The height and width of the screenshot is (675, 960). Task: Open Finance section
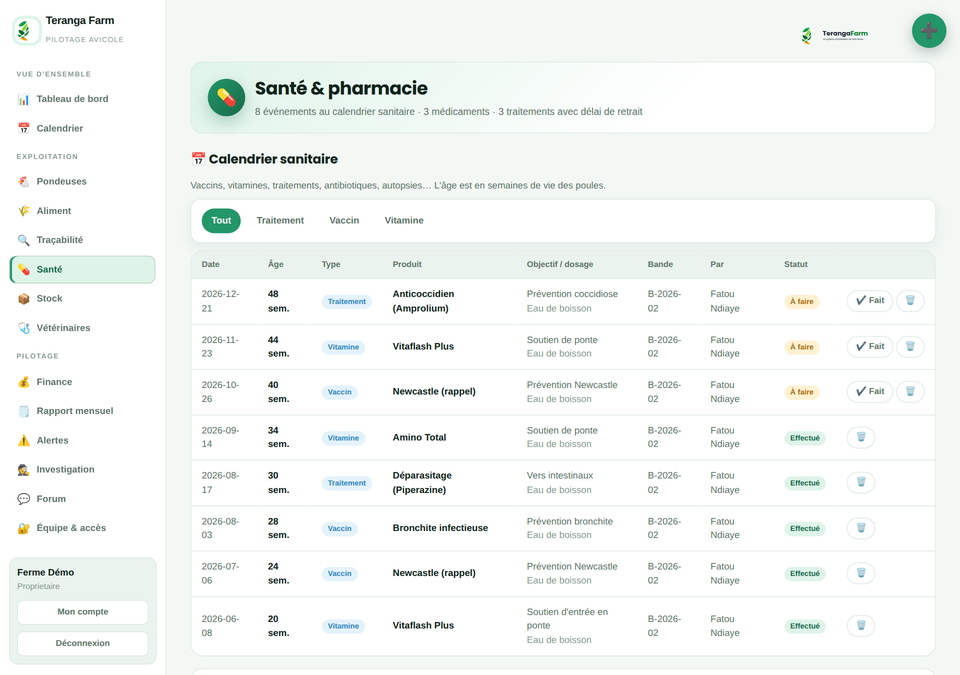click(x=82, y=382)
